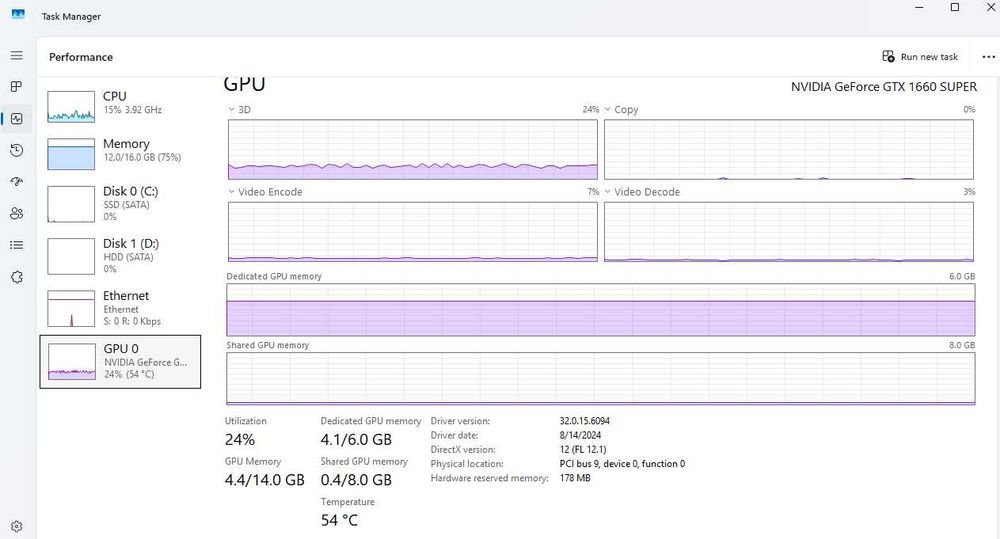Image resolution: width=1000 pixels, height=539 pixels.
Task: Go to the Processes page icon
Action: (16, 87)
